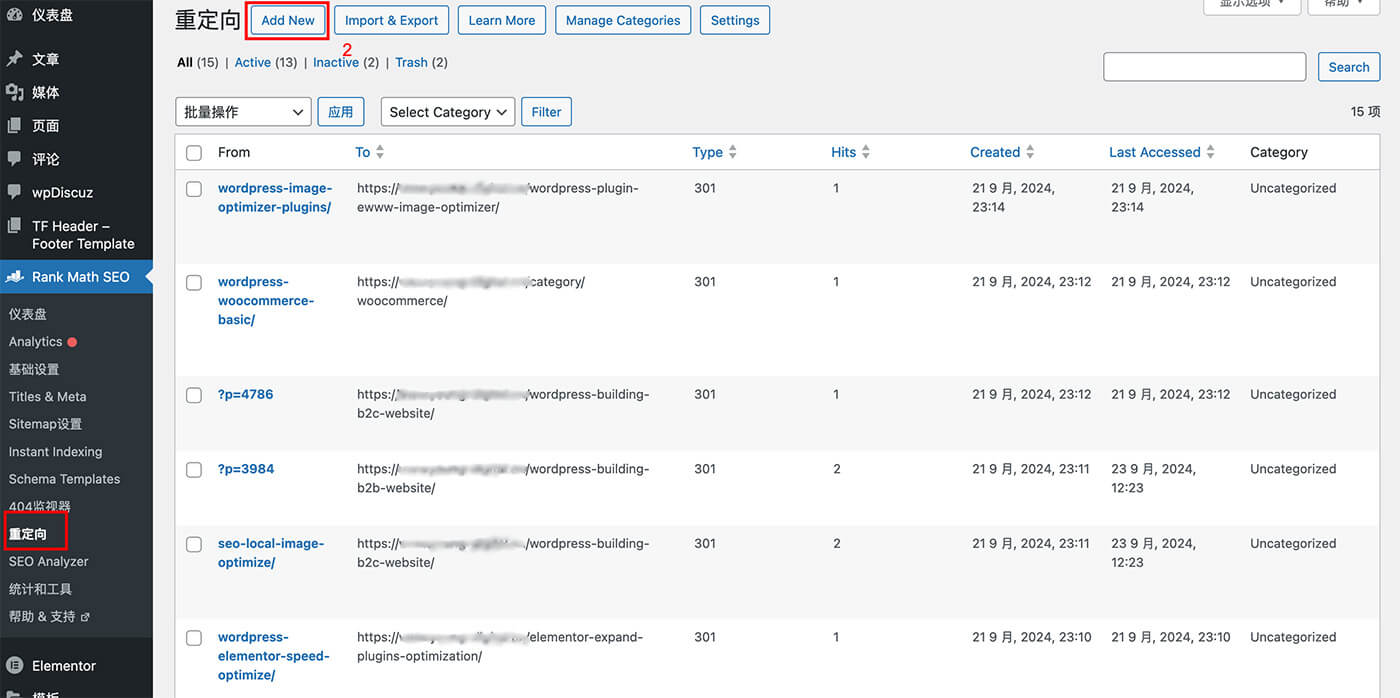
Task: Open SEO Analyzer submenu item
Action: (x=49, y=562)
